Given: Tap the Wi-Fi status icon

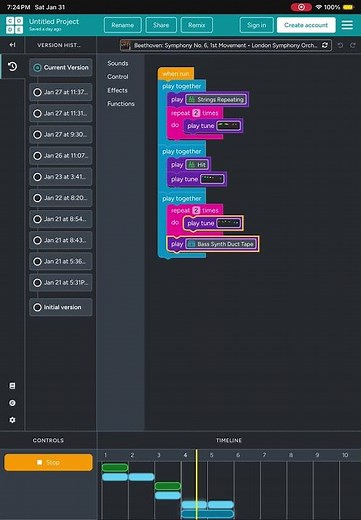Looking at the screenshot, I should pyautogui.click(x=319, y=7).
